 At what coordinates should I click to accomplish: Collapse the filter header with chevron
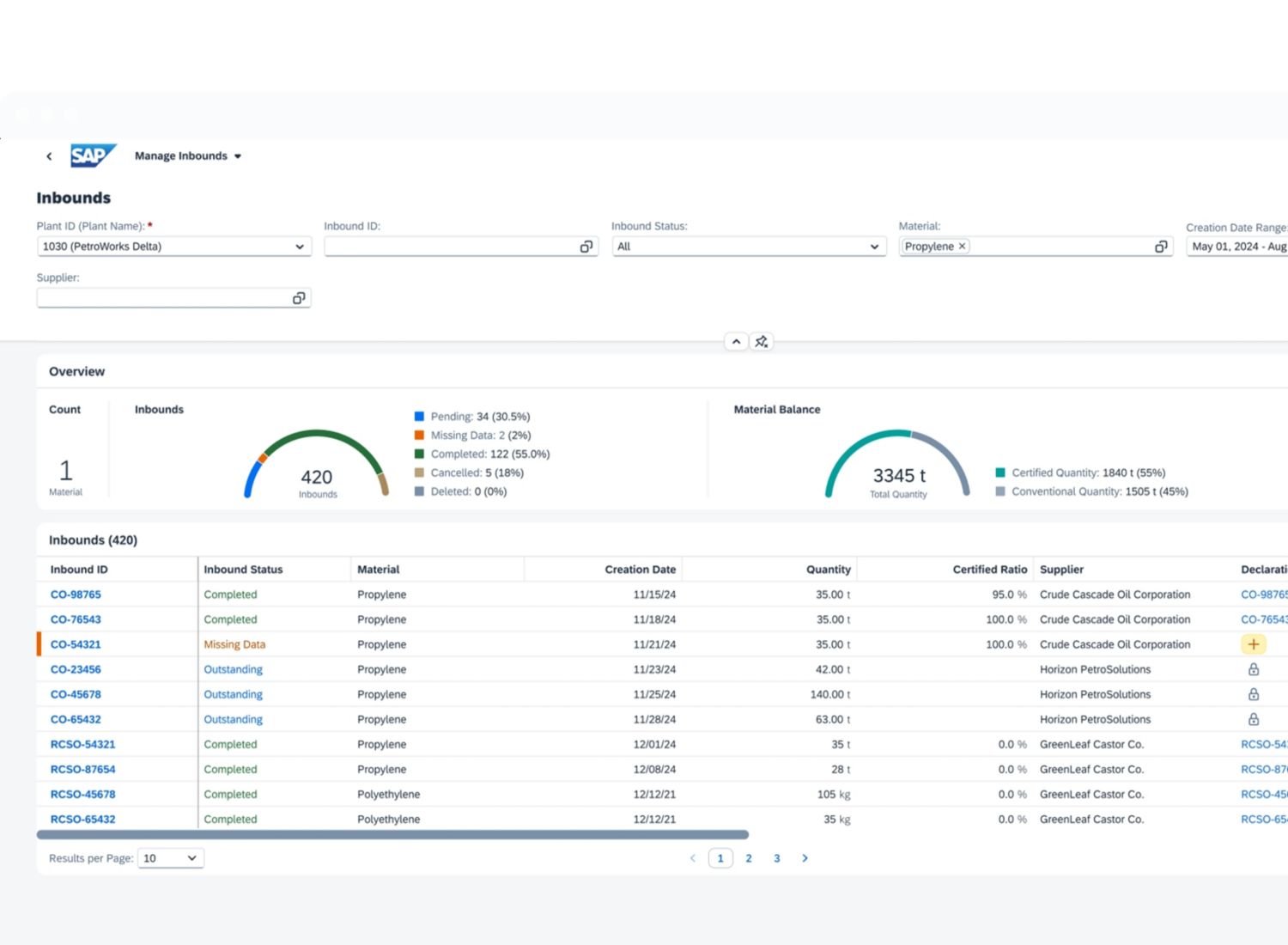point(736,342)
